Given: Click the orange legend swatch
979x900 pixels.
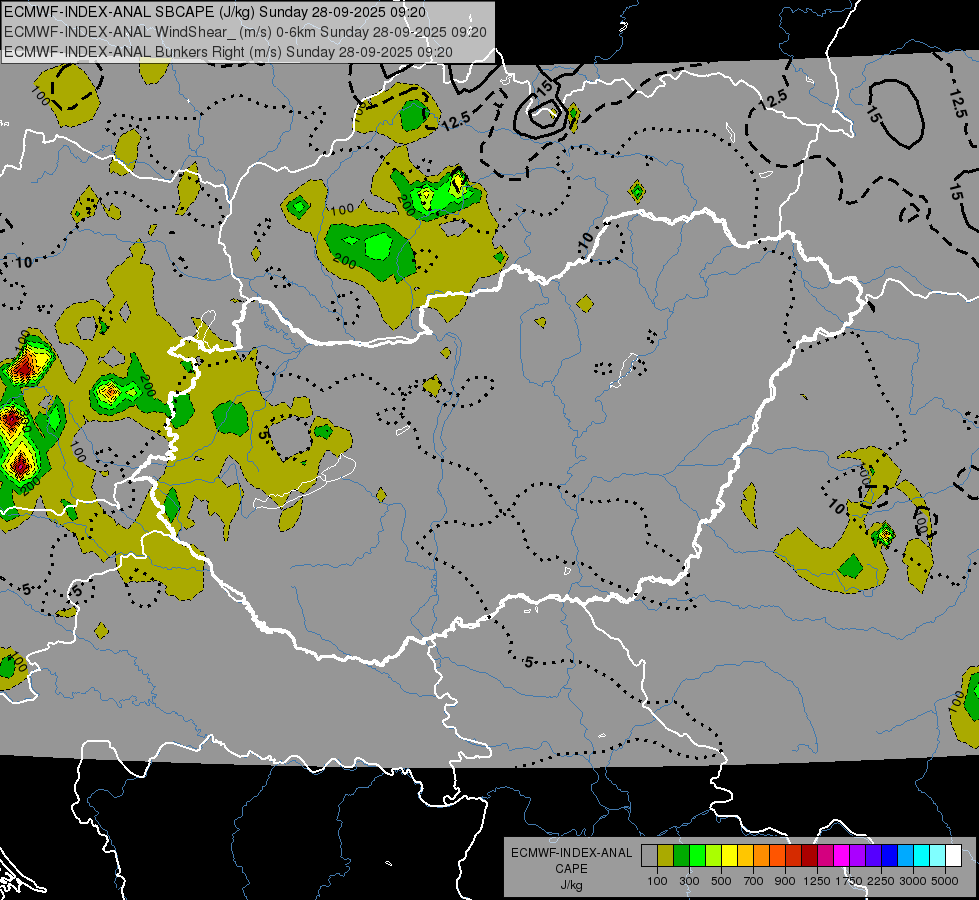Looking at the screenshot, I should (x=762, y=856).
